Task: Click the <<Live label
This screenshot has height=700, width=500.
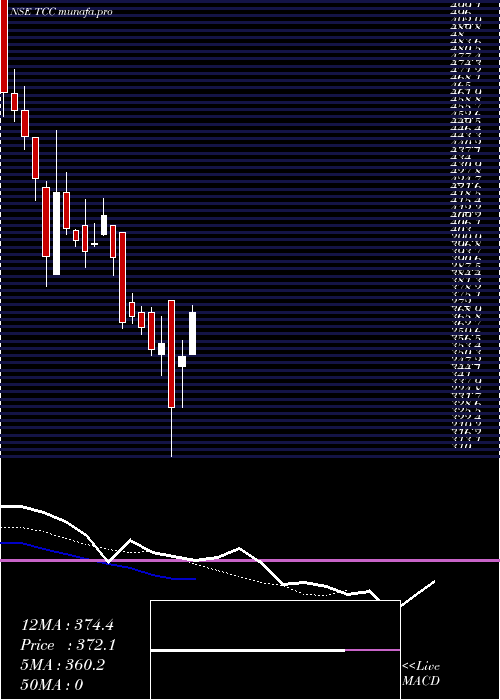Action: point(421,667)
